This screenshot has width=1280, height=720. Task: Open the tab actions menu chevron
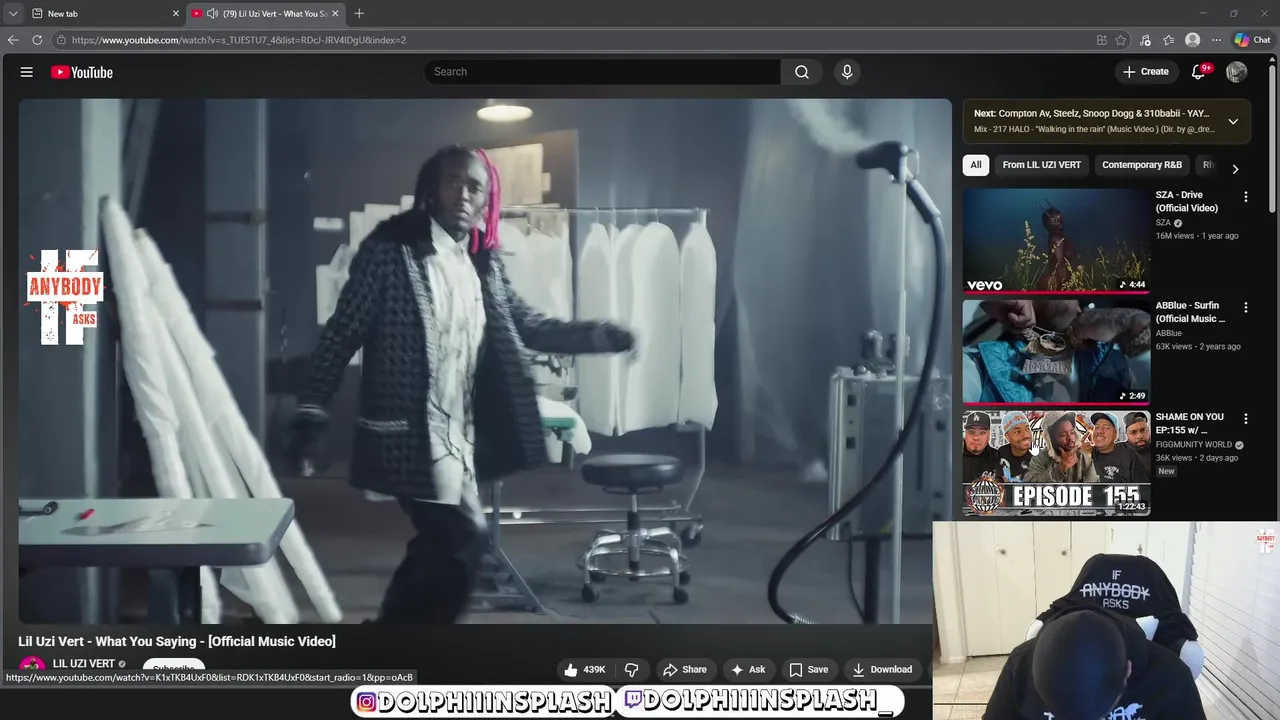pyautogui.click(x=13, y=14)
